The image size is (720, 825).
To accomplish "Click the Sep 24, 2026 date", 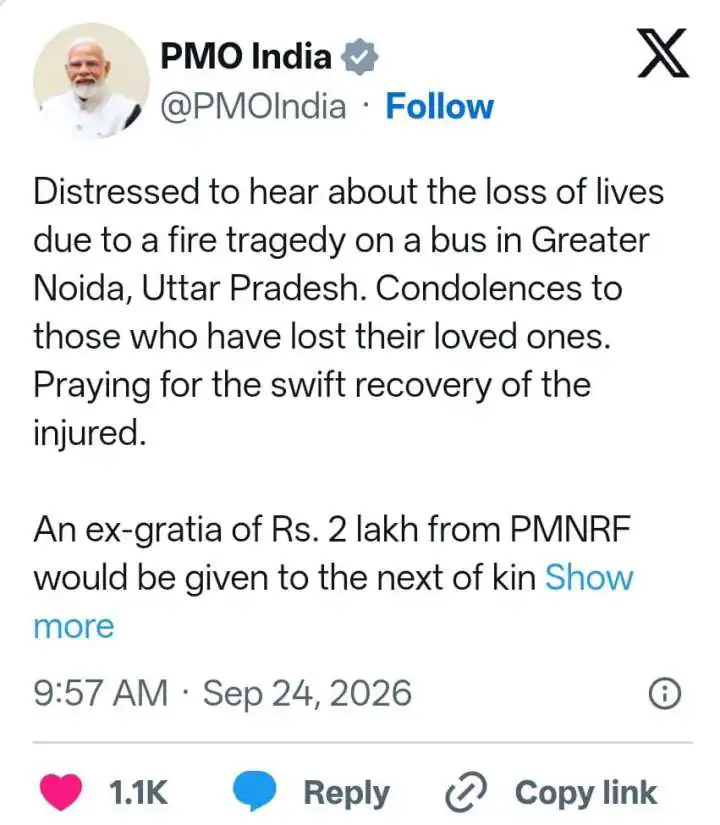I will click(x=307, y=693).
